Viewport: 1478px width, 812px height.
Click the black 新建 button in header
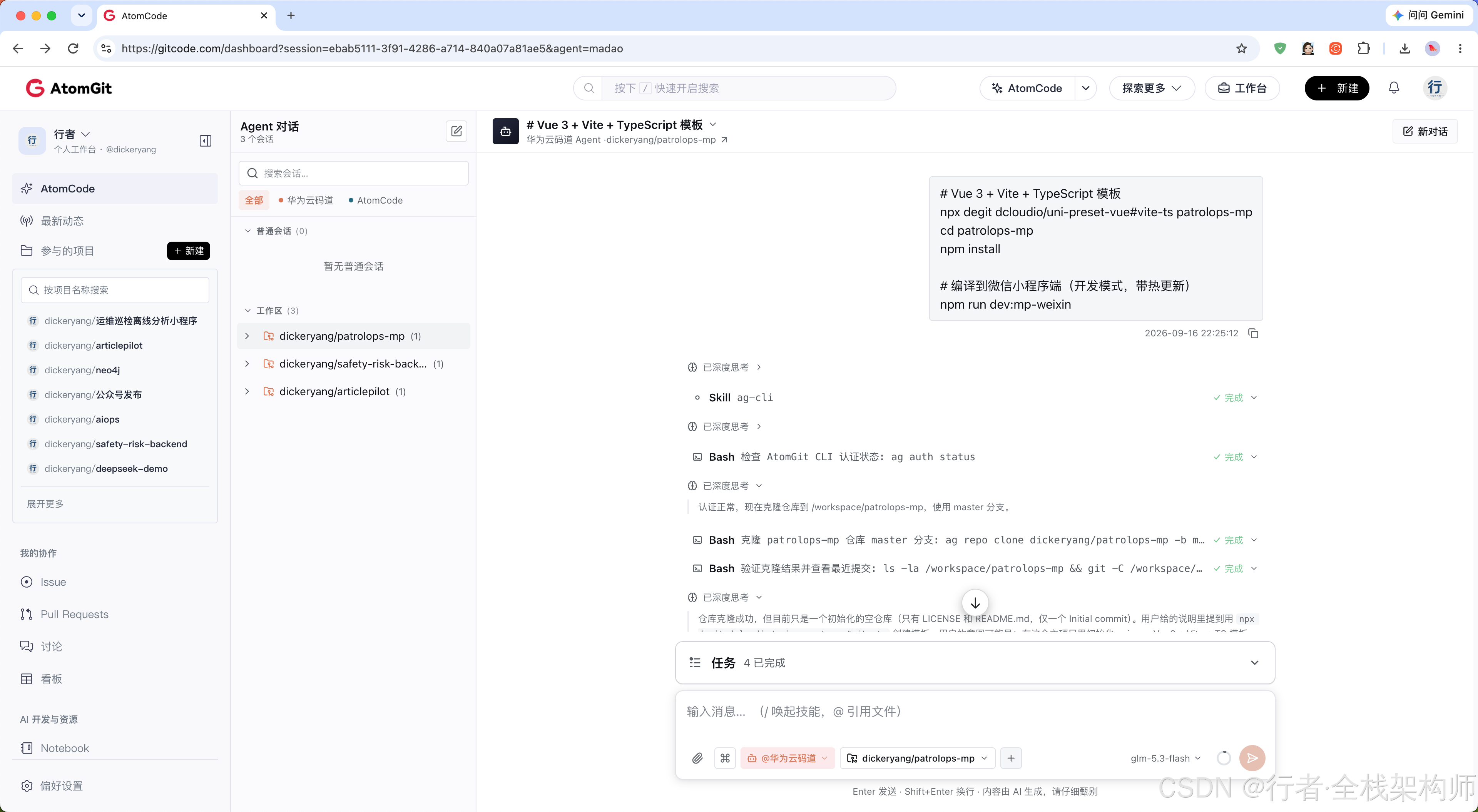[1337, 88]
